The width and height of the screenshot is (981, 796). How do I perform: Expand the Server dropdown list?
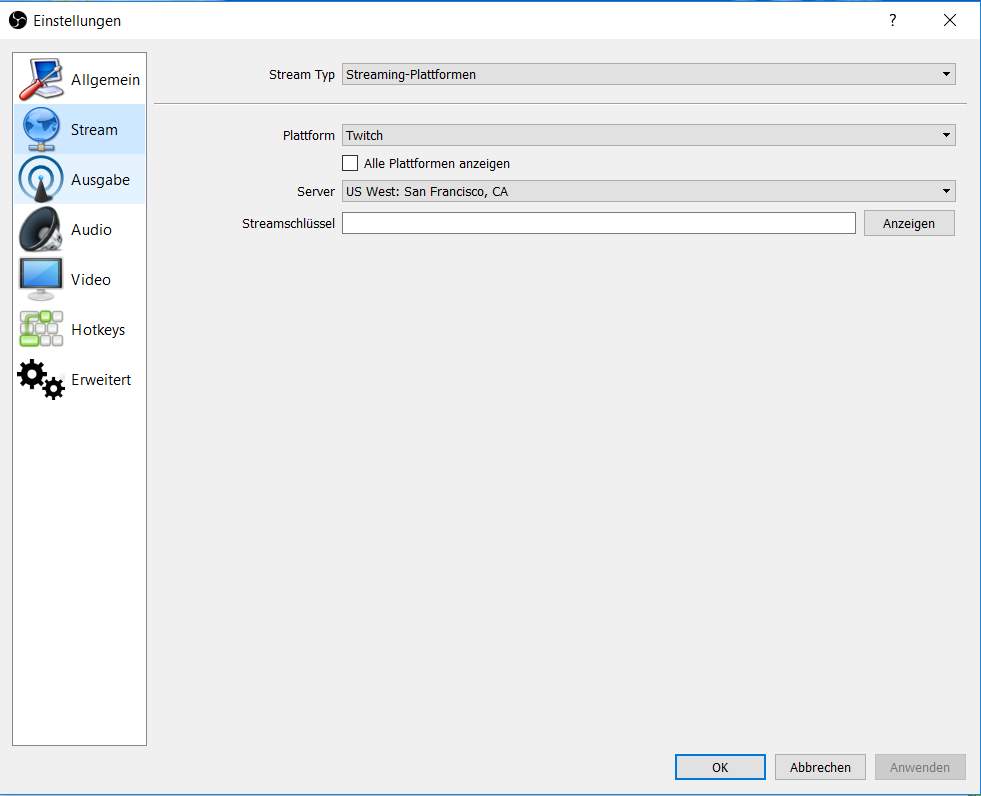tap(648, 191)
